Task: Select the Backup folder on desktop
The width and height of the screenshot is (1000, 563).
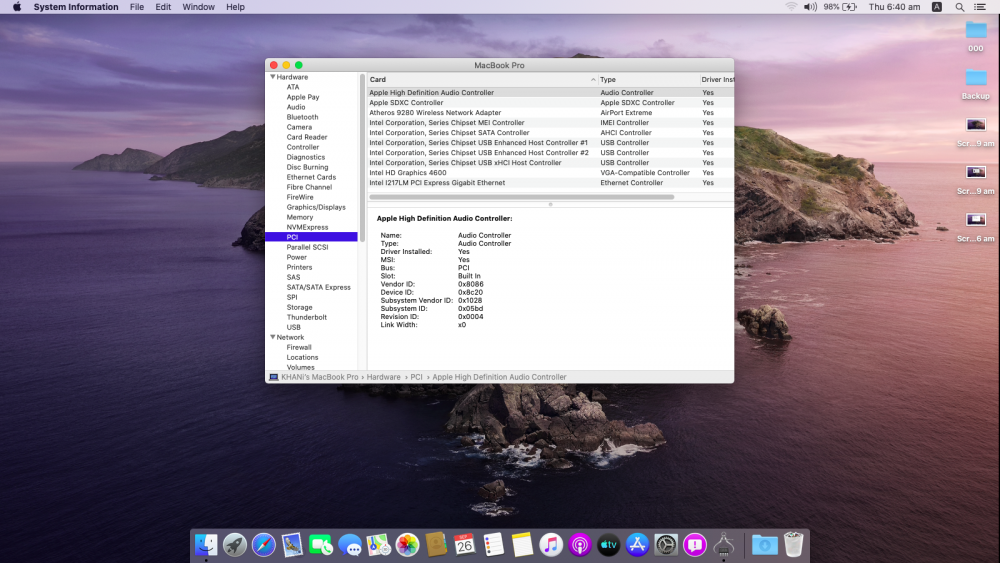Action: [975, 84]
